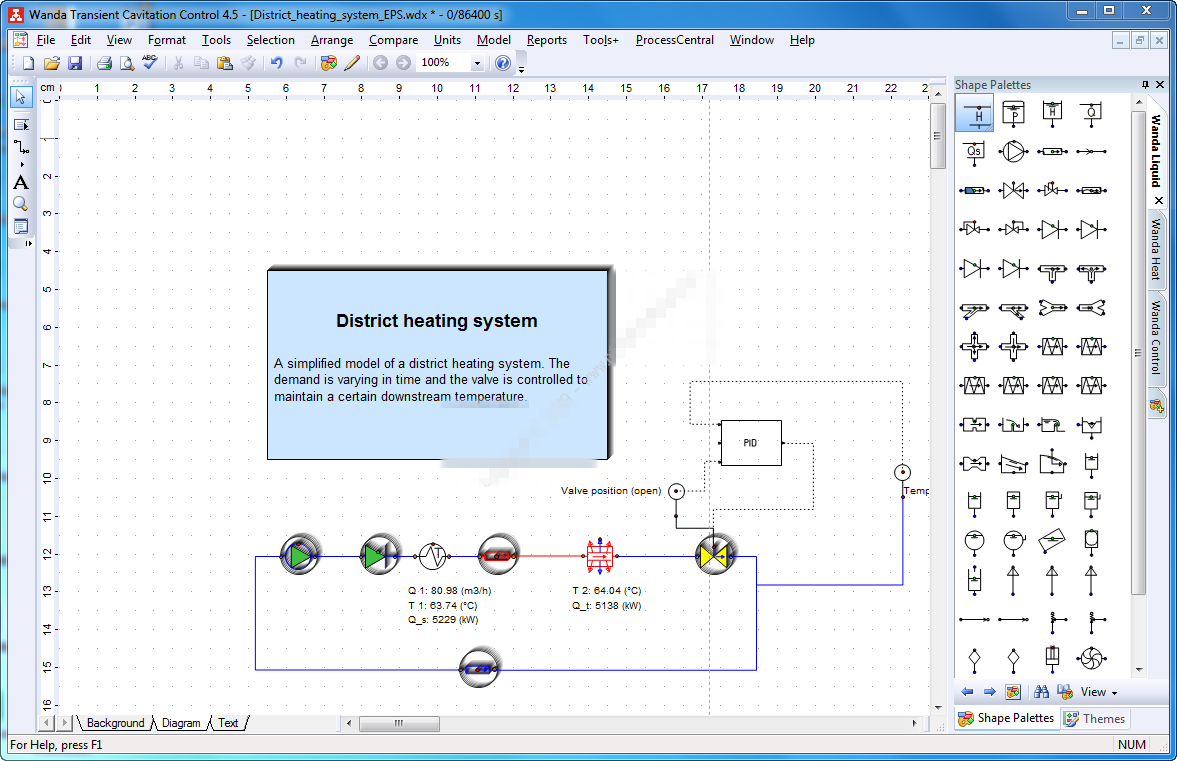The height and width of the screenshot is (761, 1177).
Task: Switch to the Wanda Control palette tab
Action: [x=1156, y=338]
